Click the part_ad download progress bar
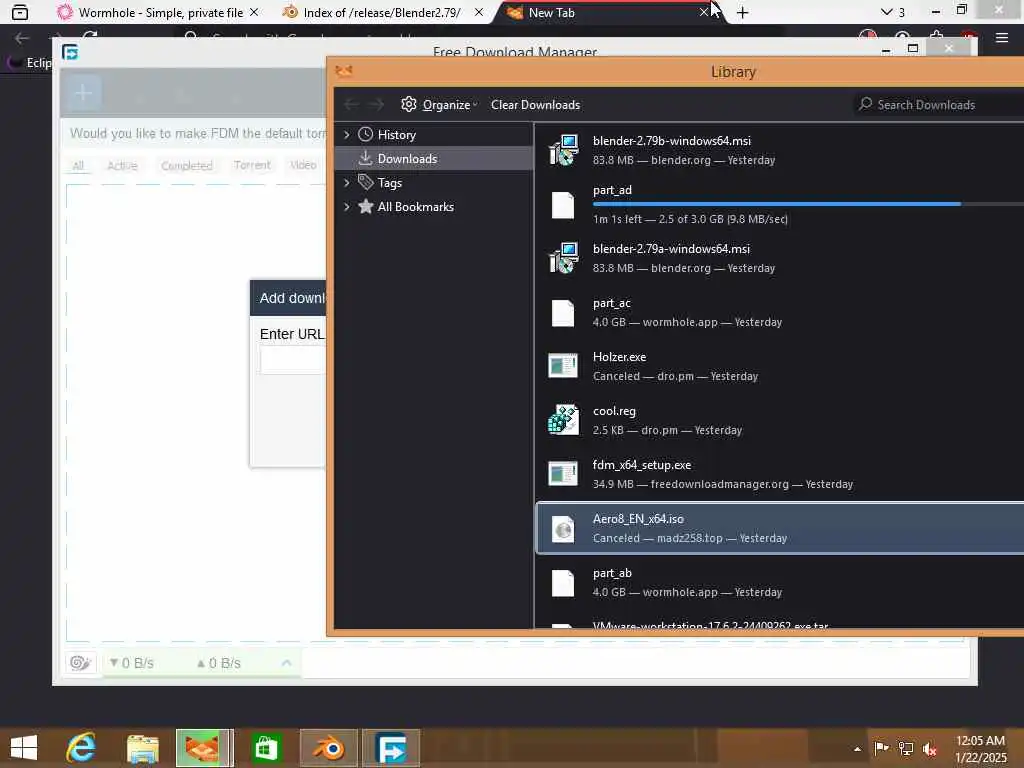Viewport: 1024px width, 768px height. coord(808,204)
